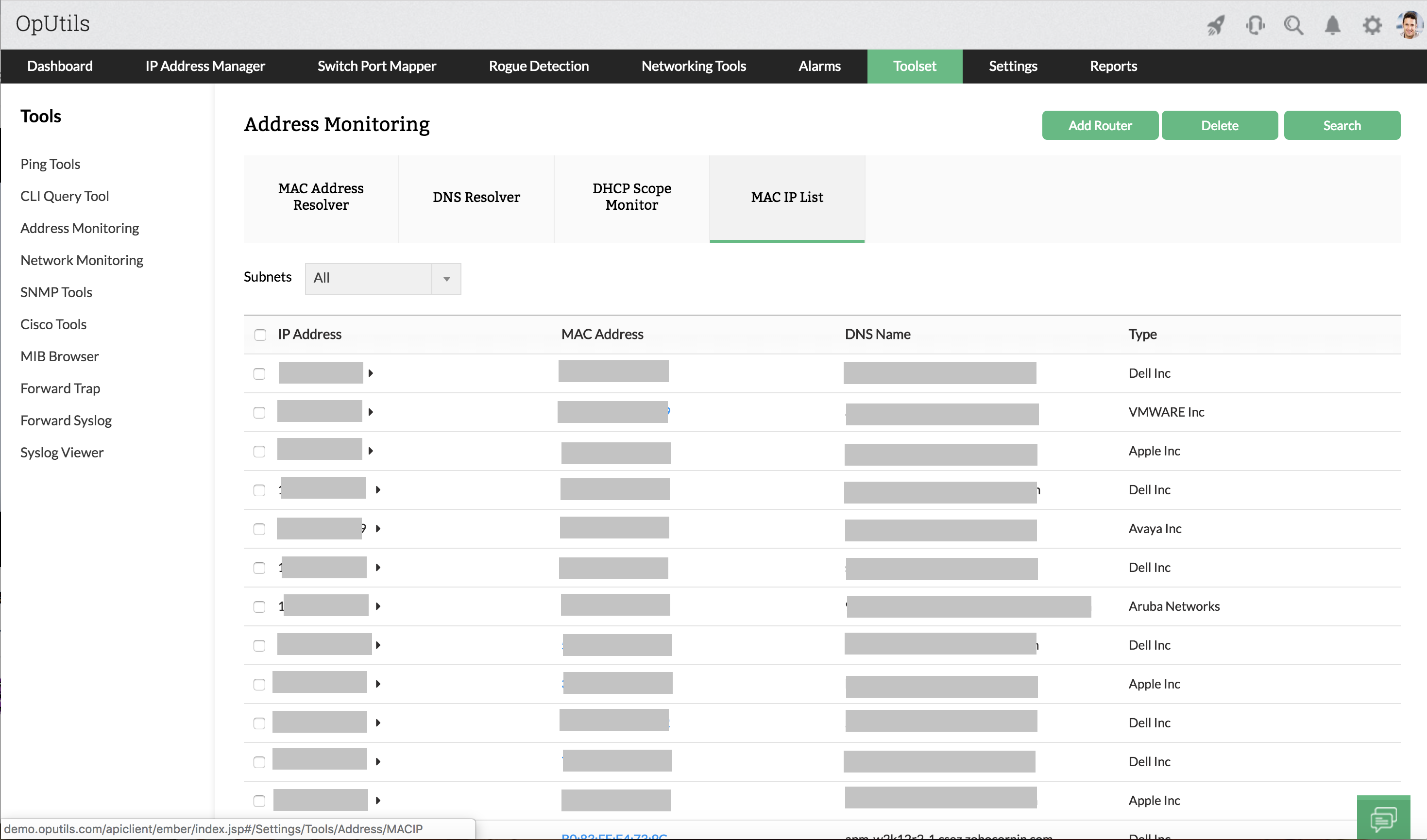Switch to the DNS Resolver tab
1427x840 pixels.
[x=476, y=197]
